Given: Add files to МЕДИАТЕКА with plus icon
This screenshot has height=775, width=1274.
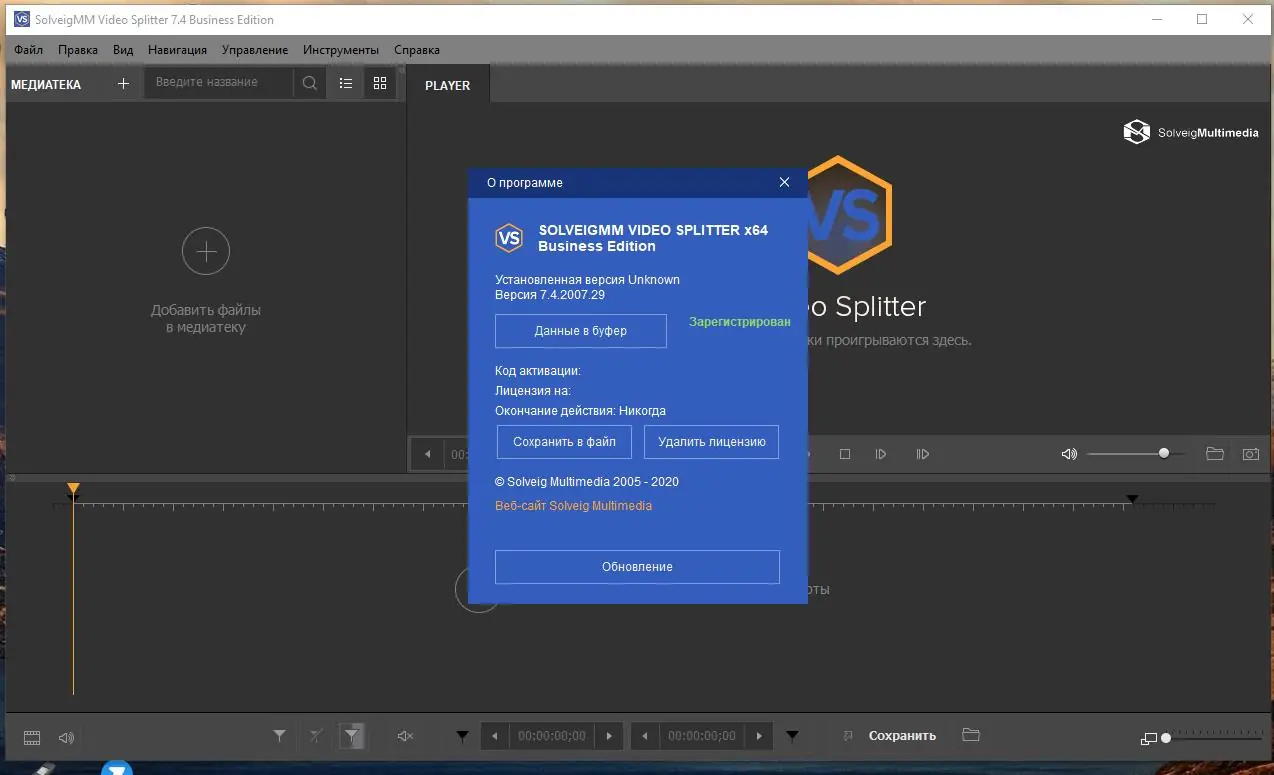Looking at the screenshot, I should coord(122,84).
